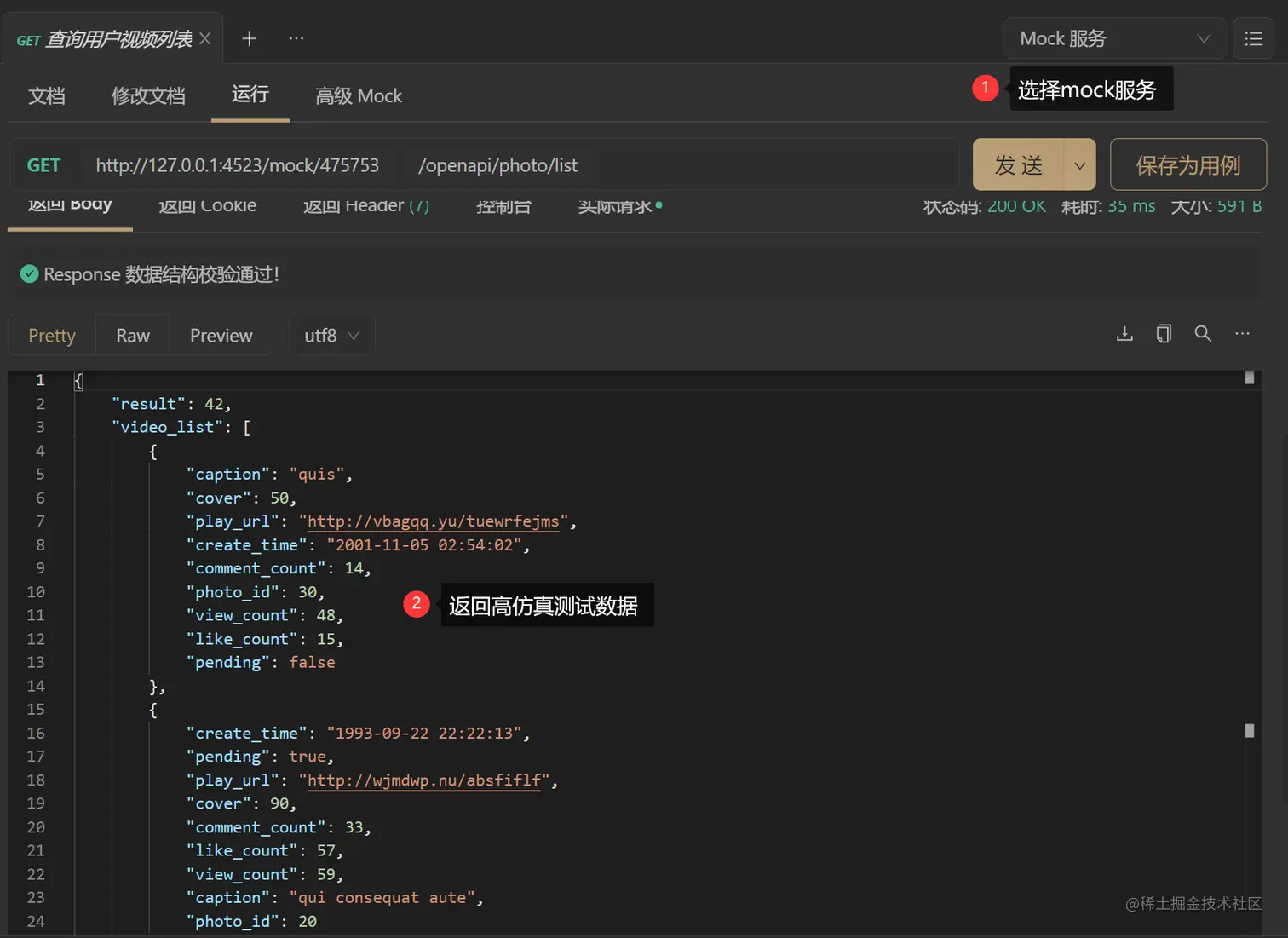Screen dimensions: 1288x938
Task: Click the response code editor scrollbar thumb
Action: [1250, 377]
